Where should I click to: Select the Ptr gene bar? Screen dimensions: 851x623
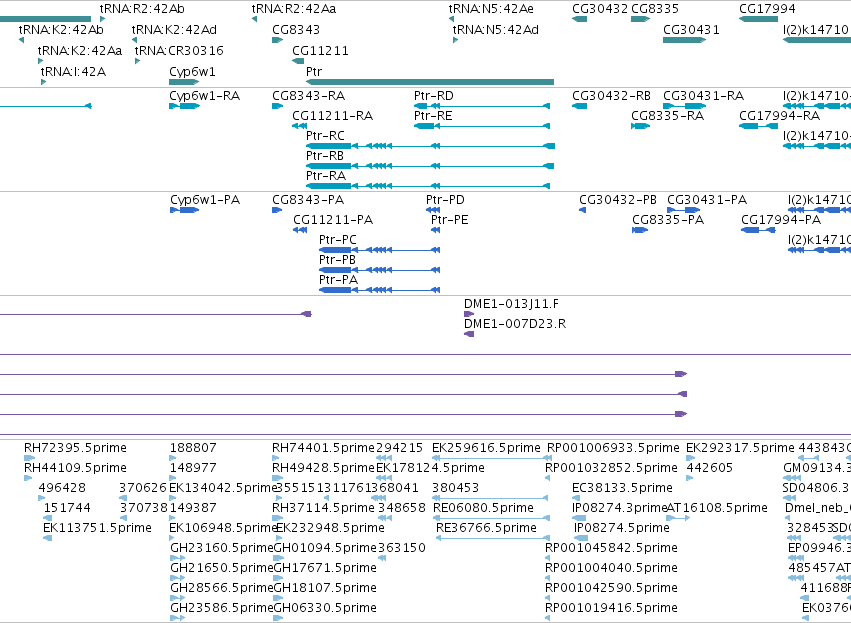tap(430, 82)
